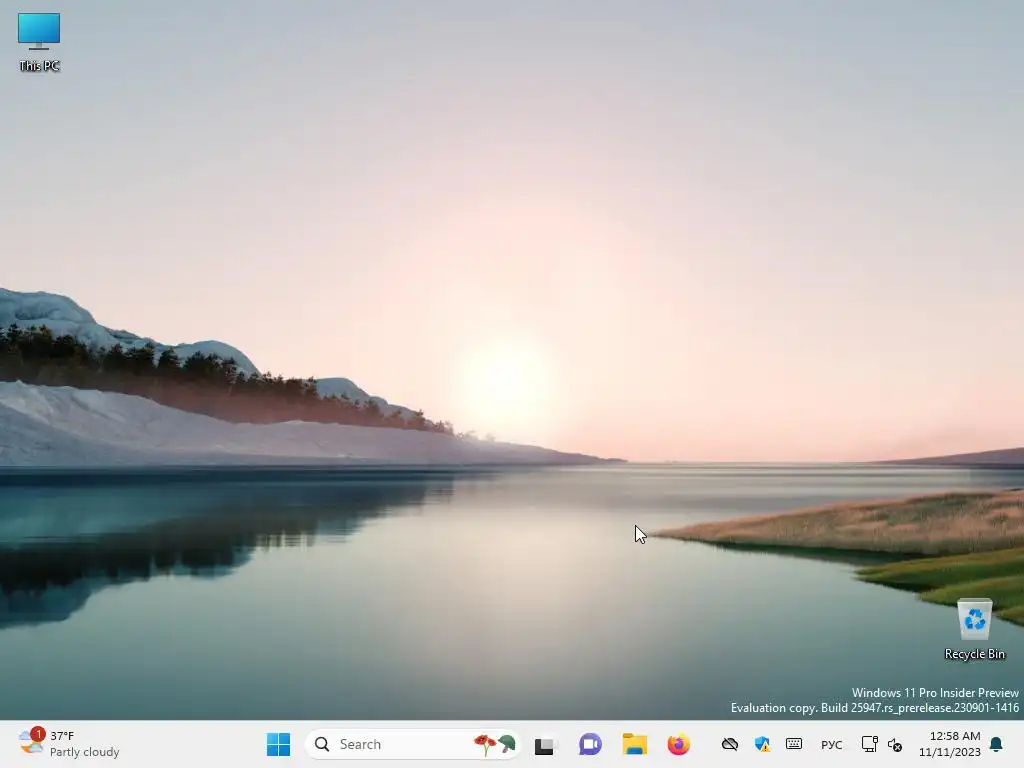Image resolution: width=1024 pixels, height=768 pixels.
Task: Open Windows Security shield tray icon
Action: [x=761, y=744]
